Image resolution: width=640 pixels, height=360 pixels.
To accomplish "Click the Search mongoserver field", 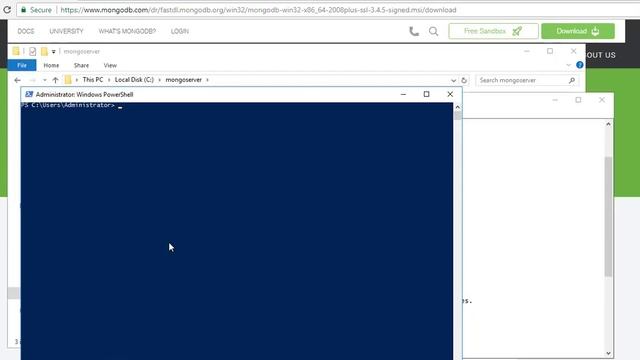I will [527, 80].
